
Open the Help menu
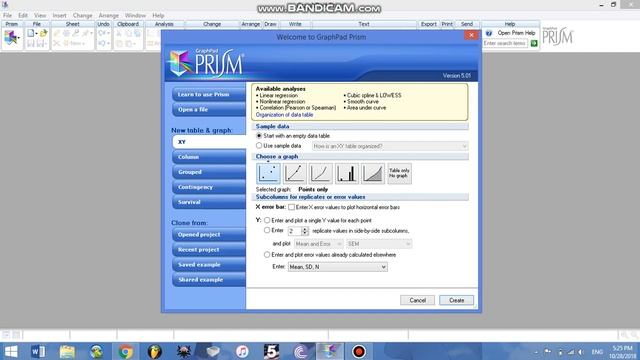[158, 16]
